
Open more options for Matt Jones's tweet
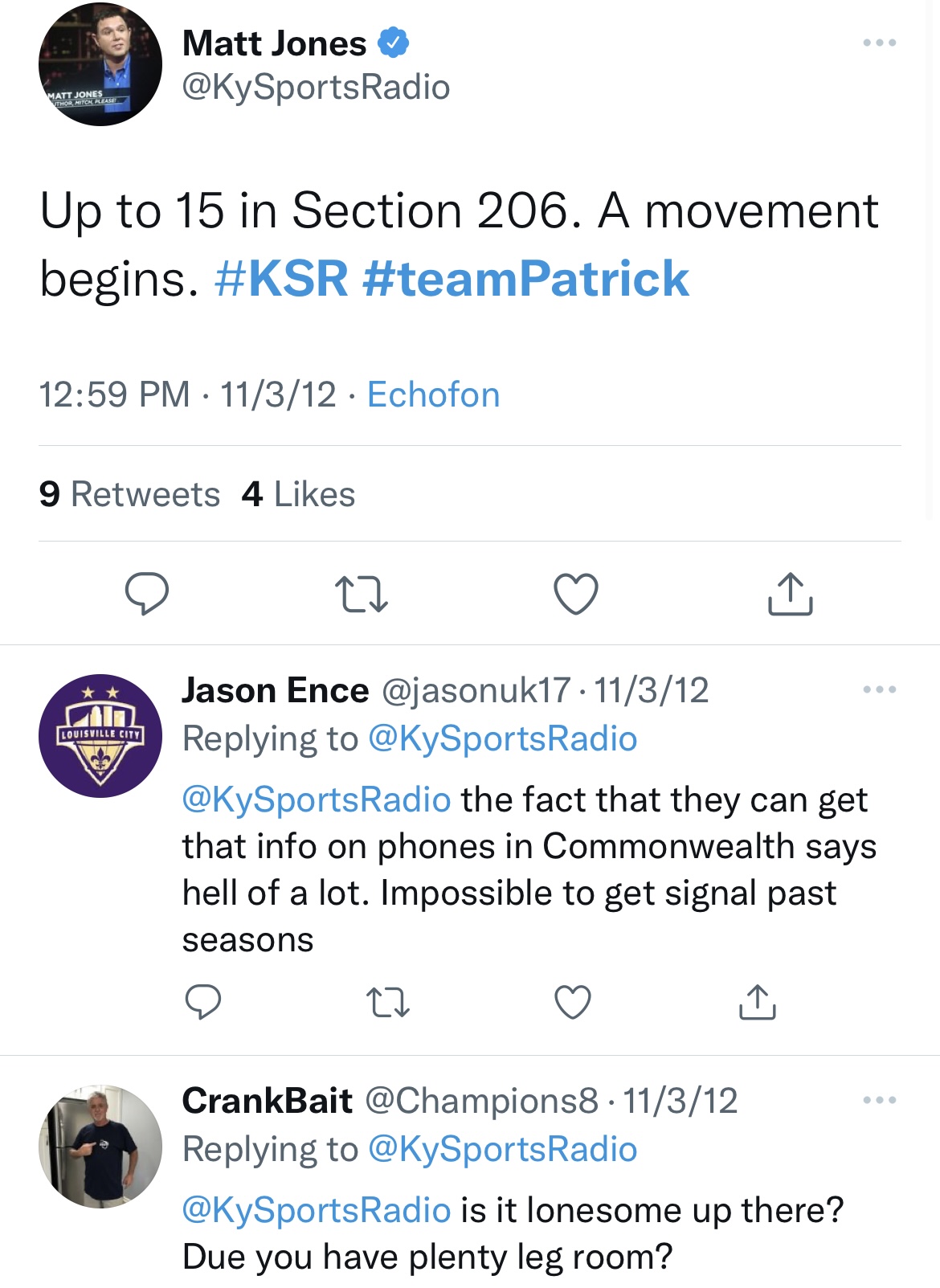[x=879, y=43]
